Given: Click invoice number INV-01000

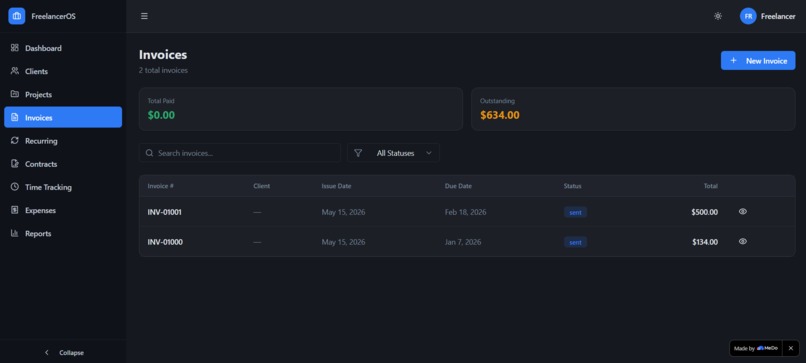Looking at the screenshot, I should [x=165, y=242].
